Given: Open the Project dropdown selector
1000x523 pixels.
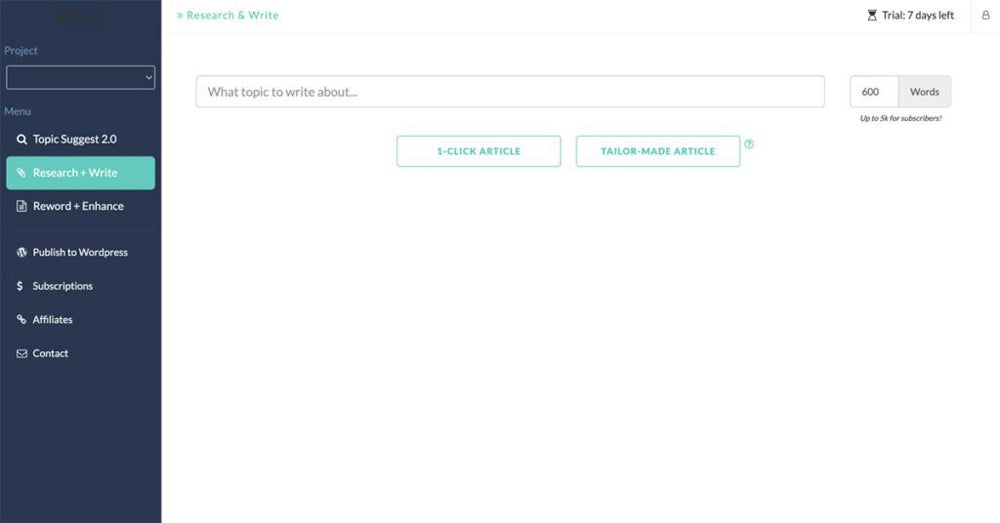Looking at the screenshot, I should [x=80, y=78].
